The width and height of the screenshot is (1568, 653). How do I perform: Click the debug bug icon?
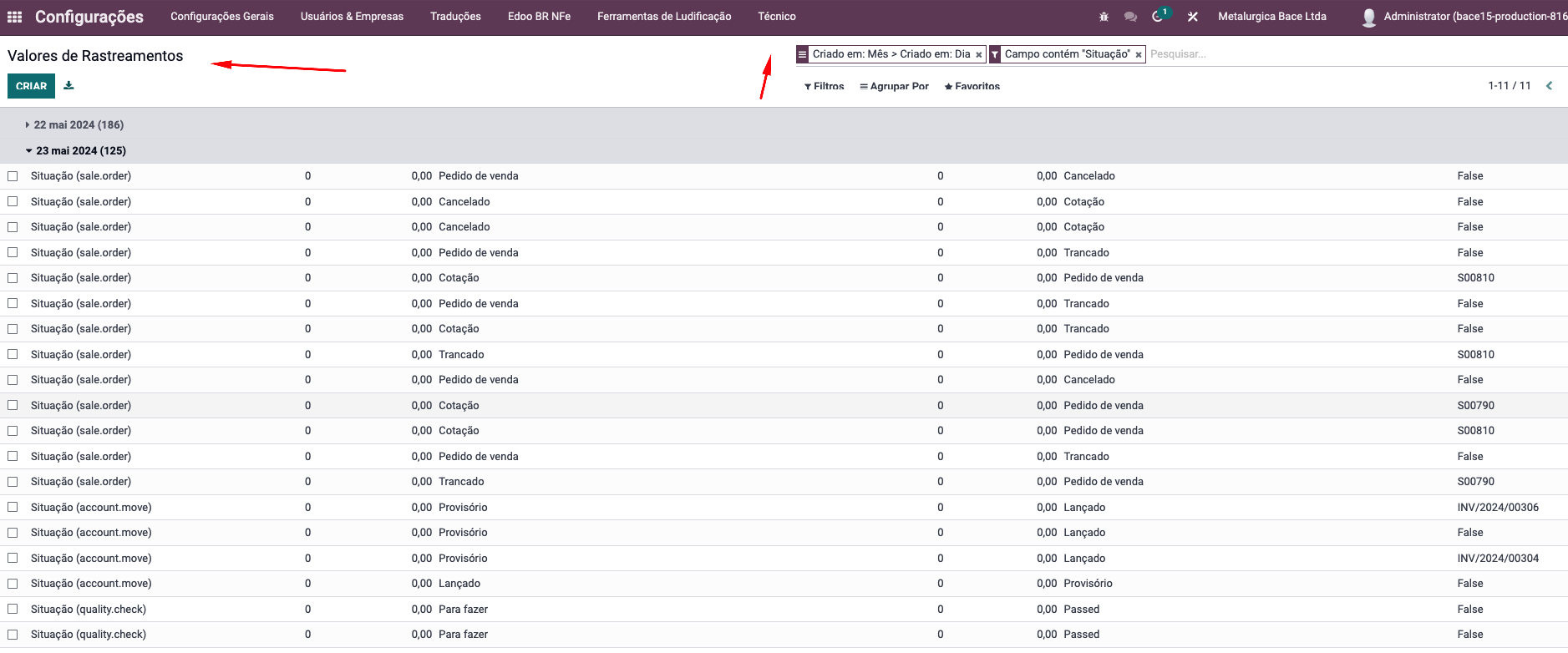(x=1104, y=17)
